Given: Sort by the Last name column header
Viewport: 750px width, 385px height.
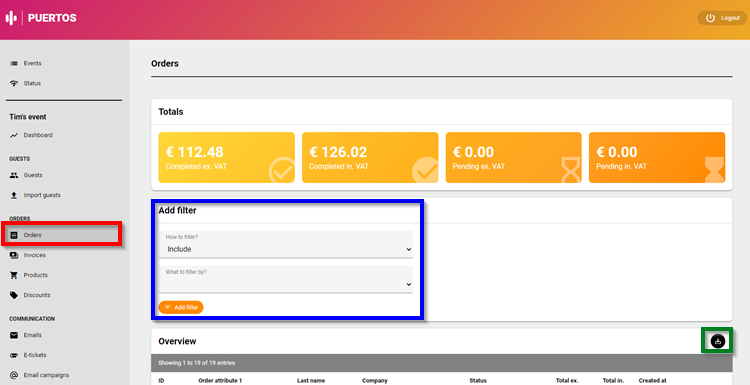Looking at the screenshot, I should click(311, 381).
